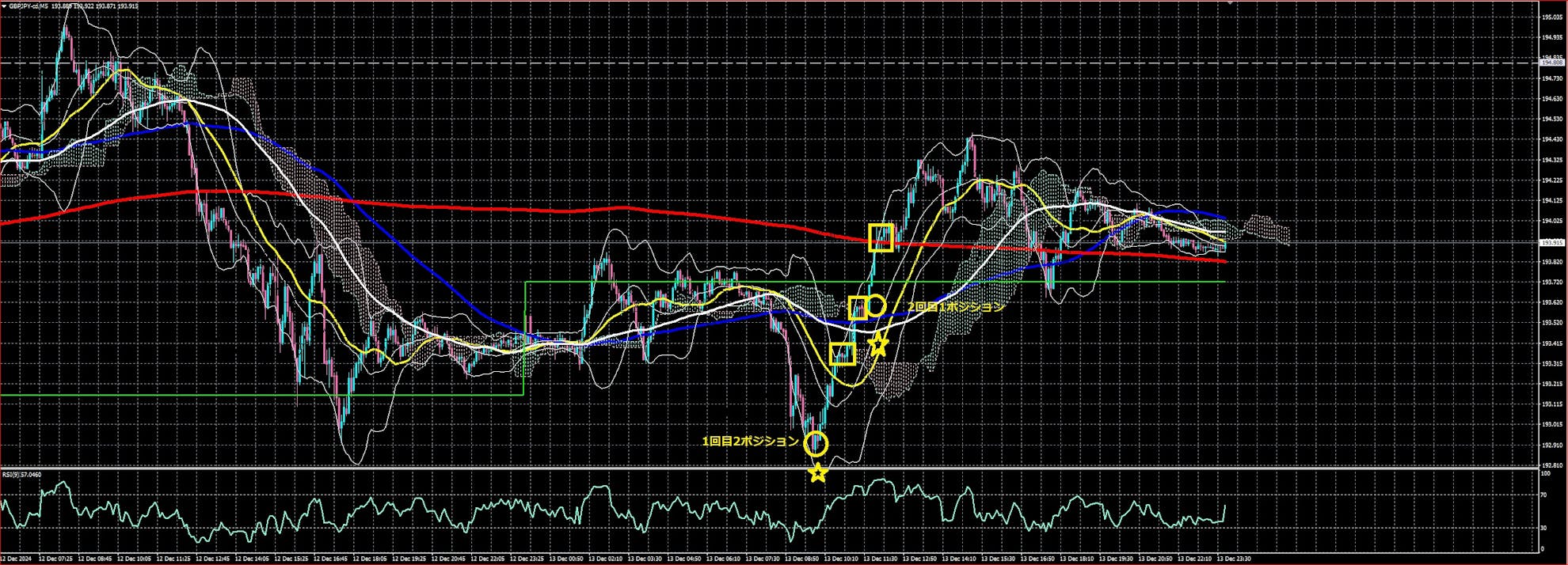Click the yellow star near 2回目1ポジション
Image resolution: width=1568 pixels, height=565 pixels.
tap(878, 344)
